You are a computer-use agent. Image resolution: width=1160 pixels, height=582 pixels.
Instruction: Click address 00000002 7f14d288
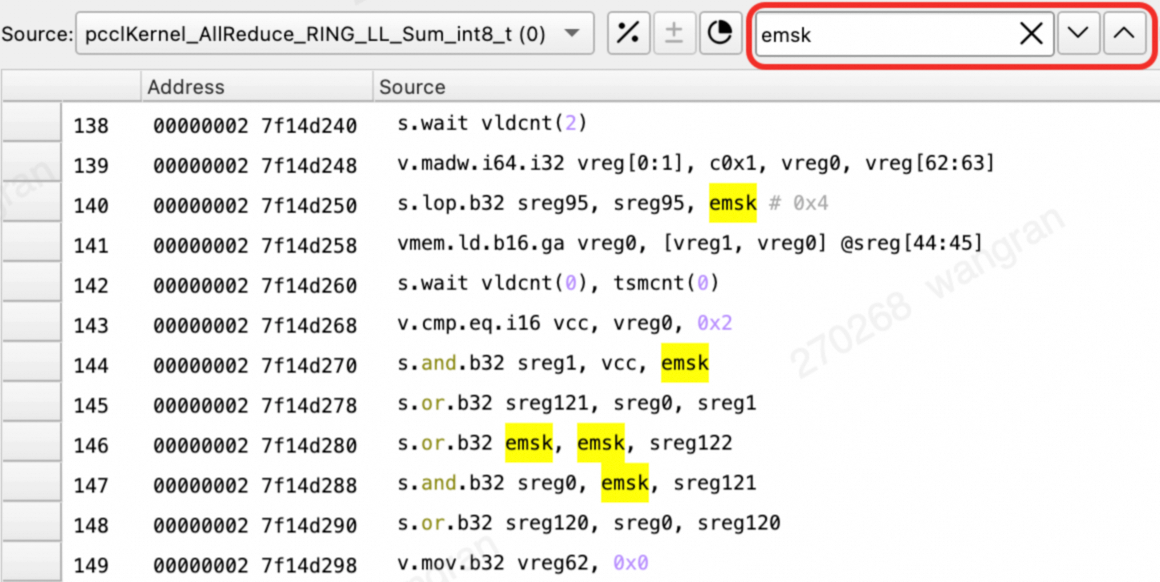[255, 484]
